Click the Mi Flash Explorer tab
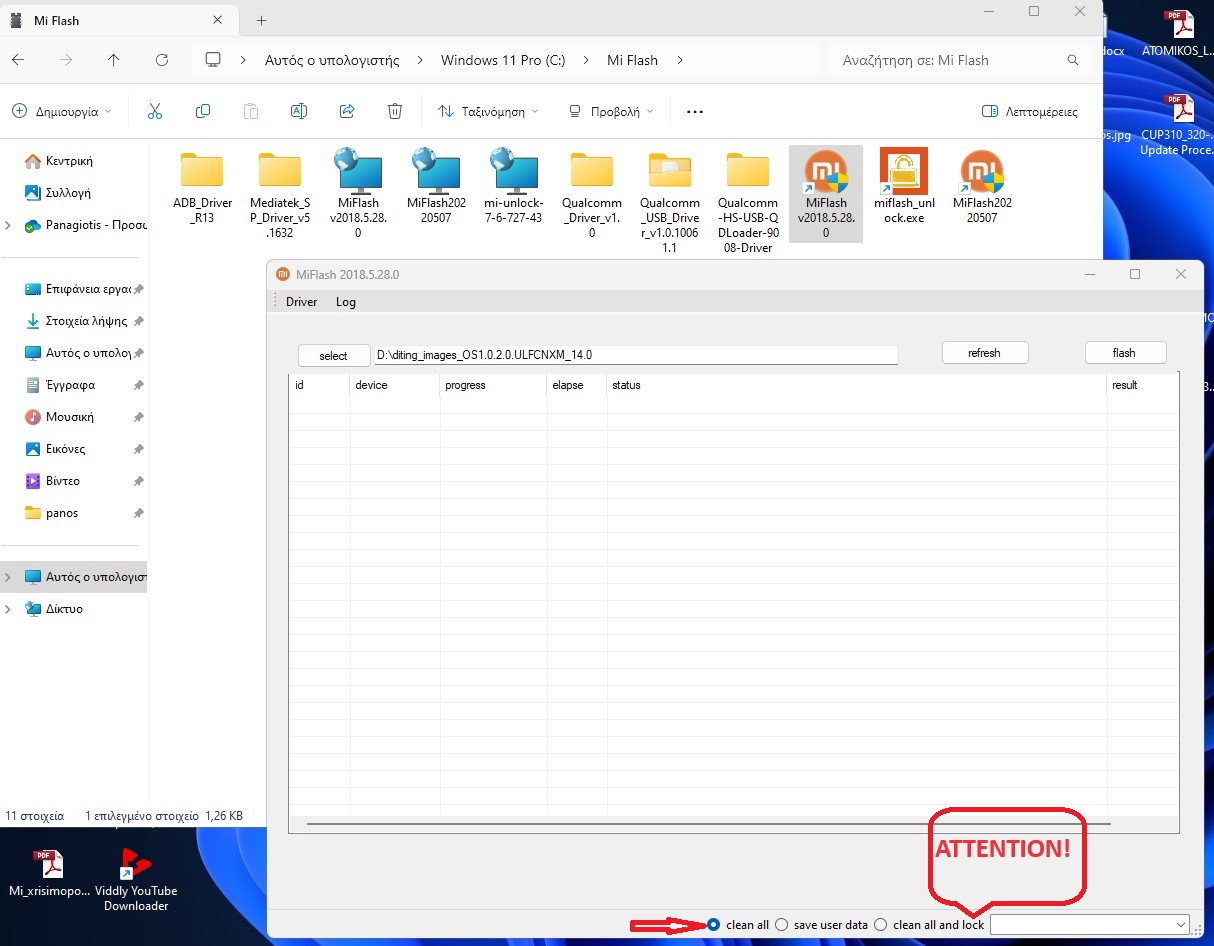This screenshot has height=946, width=1214. 118,20
